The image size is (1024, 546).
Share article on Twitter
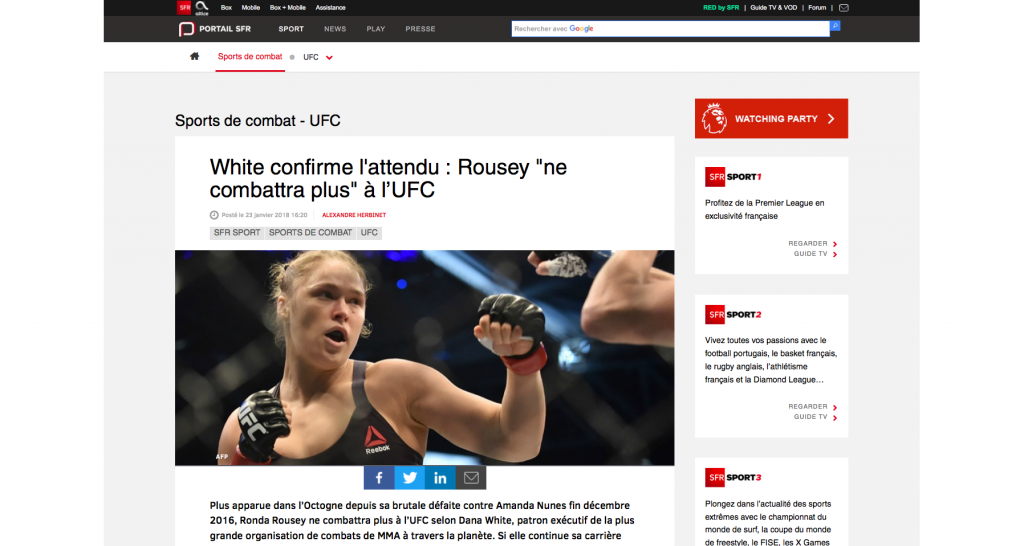409,477
